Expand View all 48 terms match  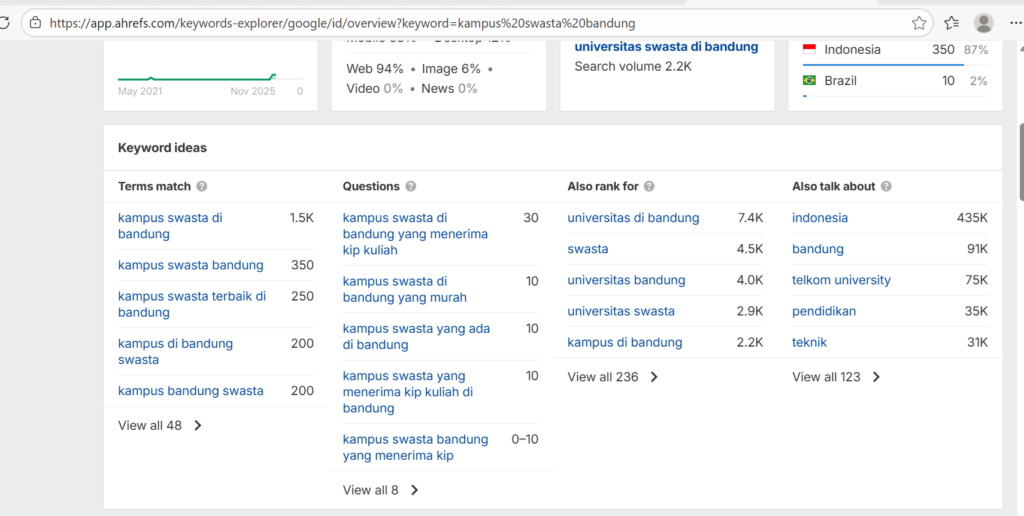pos(160,425)
